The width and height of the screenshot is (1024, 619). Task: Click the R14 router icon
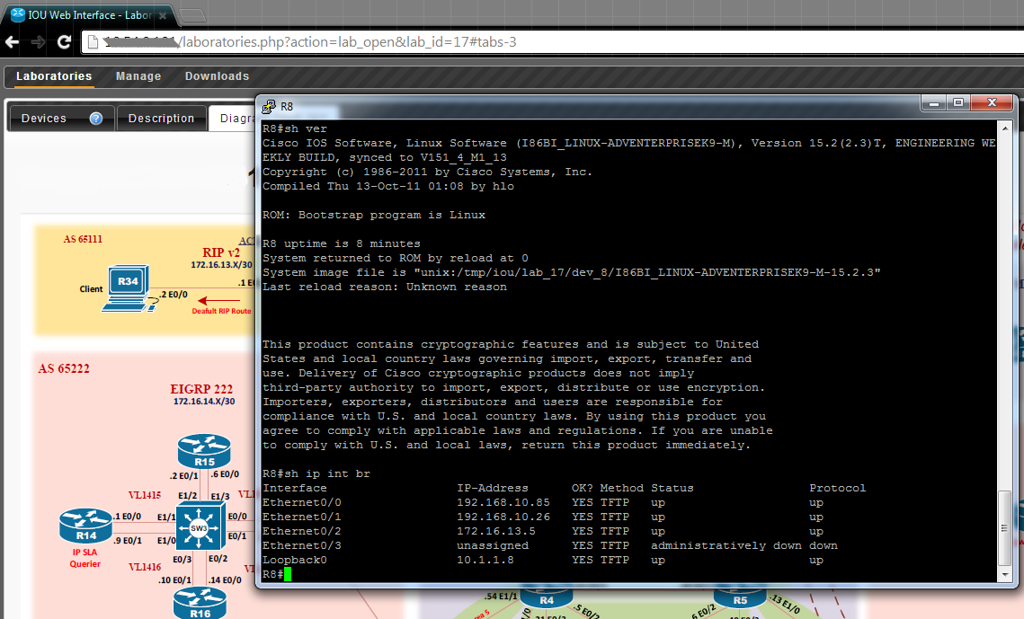pos(86,526)
